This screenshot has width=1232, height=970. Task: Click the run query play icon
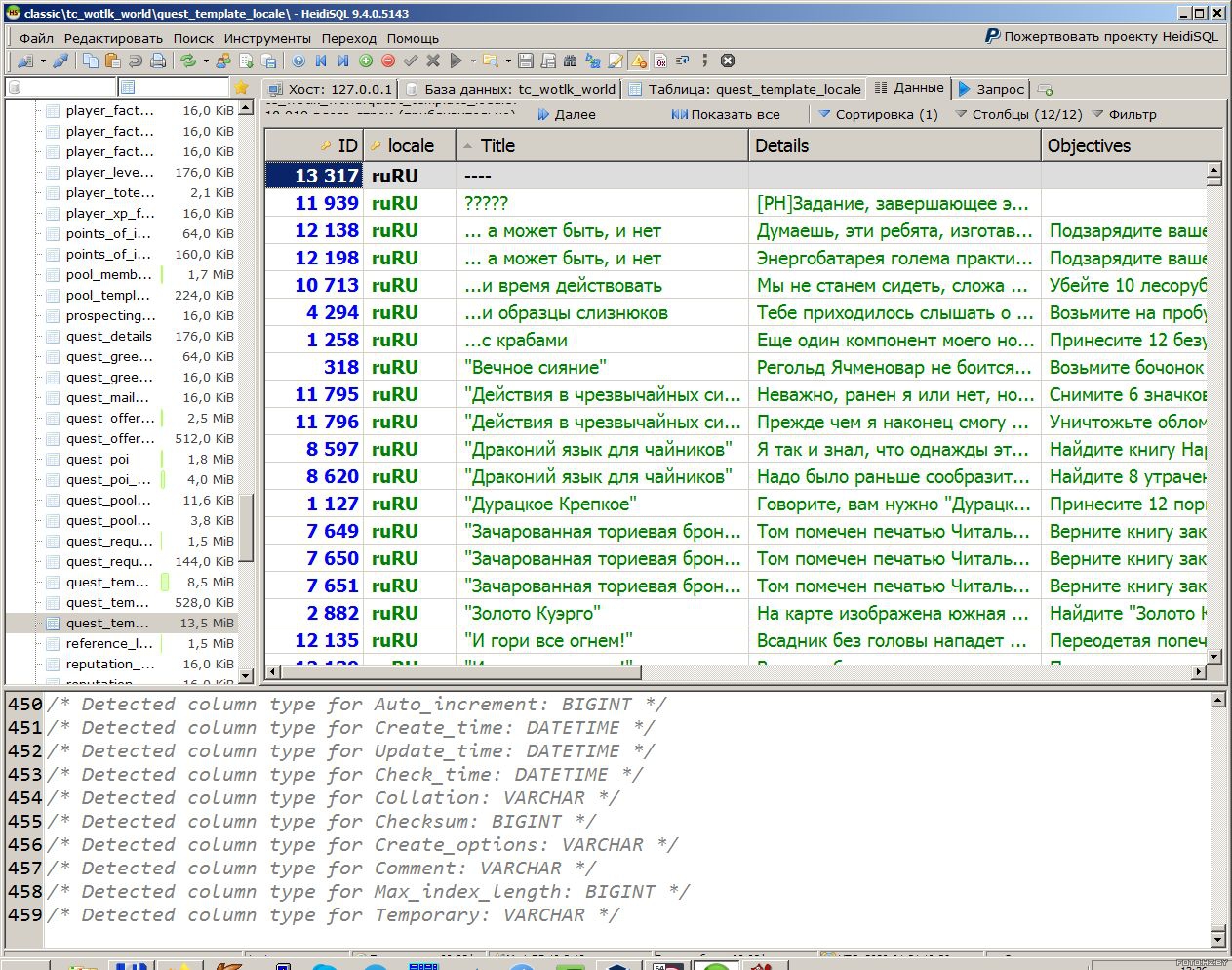pos(456,61)
